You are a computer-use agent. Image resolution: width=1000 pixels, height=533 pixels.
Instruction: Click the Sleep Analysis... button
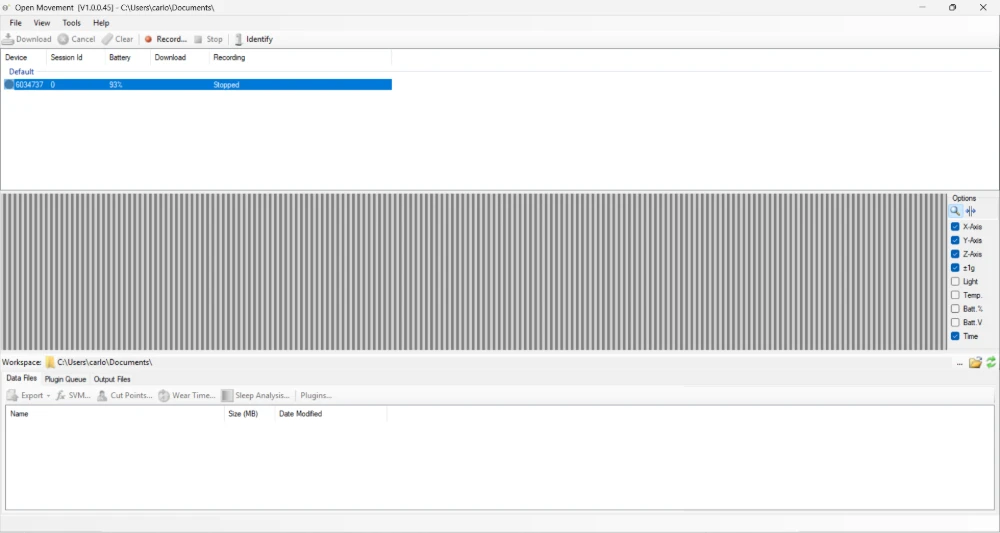click(256, 395)
